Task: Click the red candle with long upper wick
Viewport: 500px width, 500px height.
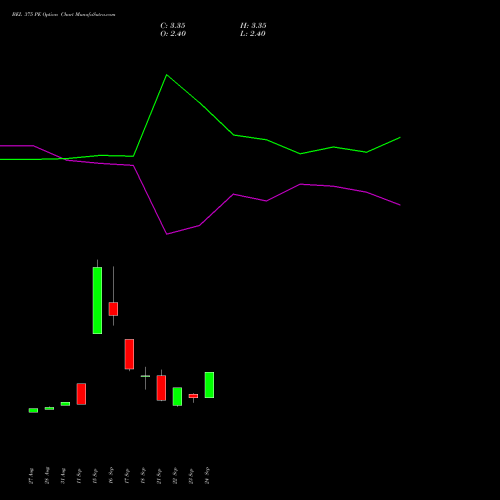Action: pyautogui.click(x=113, y=309)
